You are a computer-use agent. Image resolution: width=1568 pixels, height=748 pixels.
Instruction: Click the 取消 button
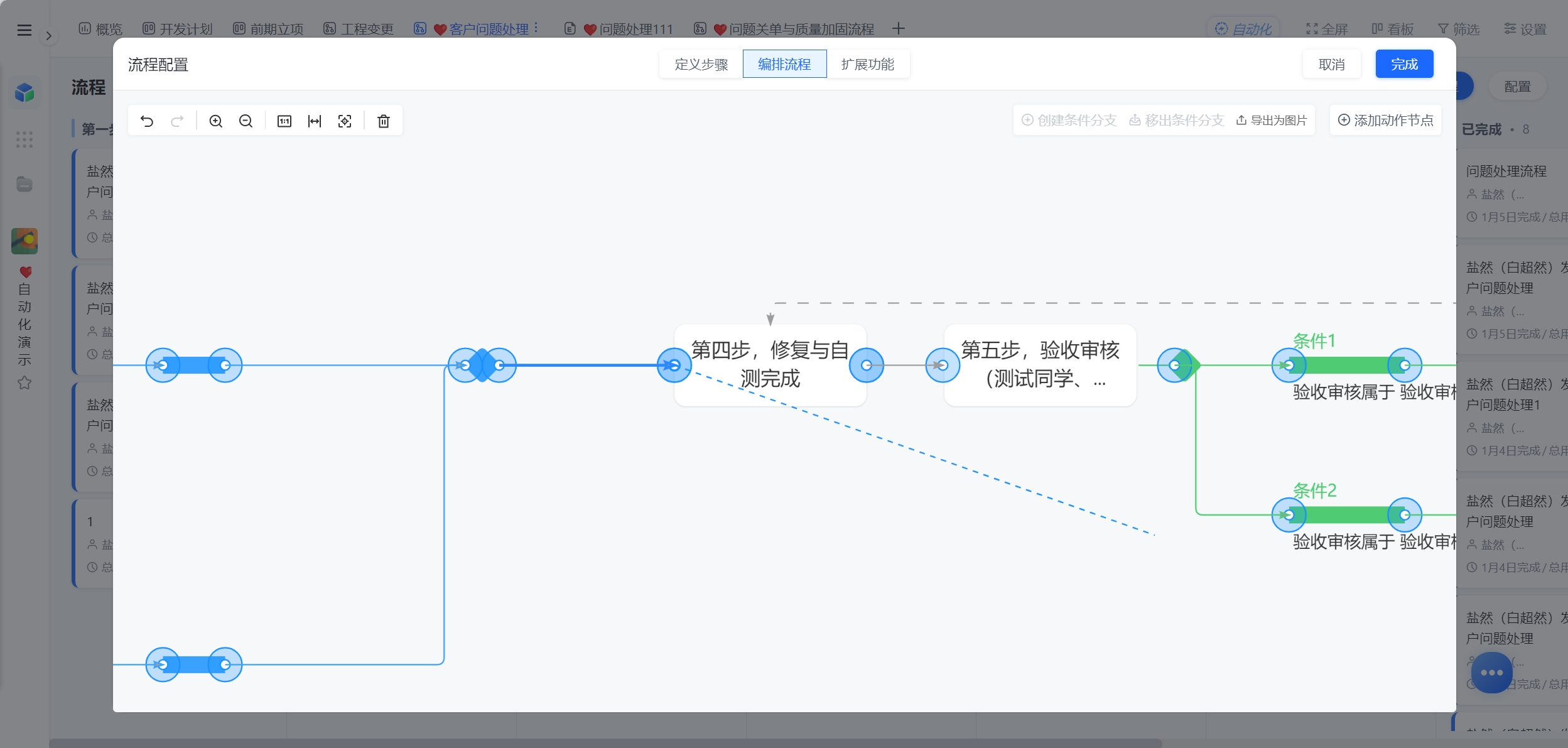[1331, 64]
